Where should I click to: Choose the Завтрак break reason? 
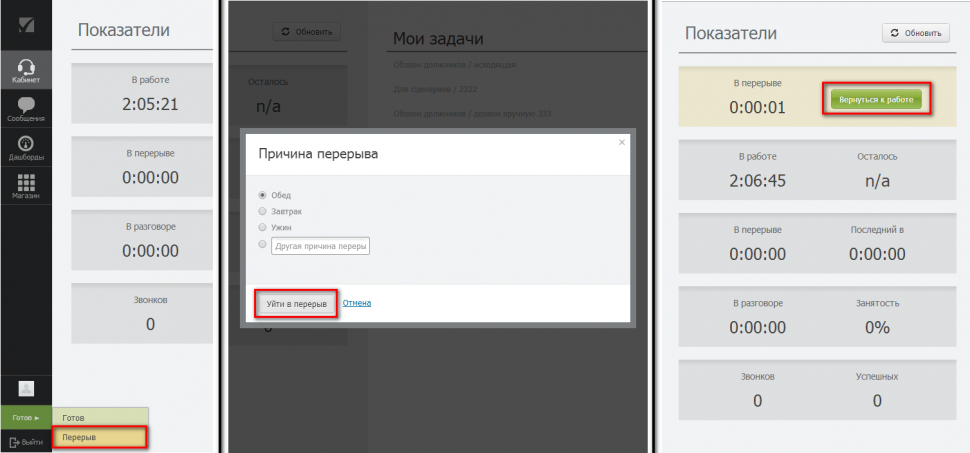(x=263, y=211)
